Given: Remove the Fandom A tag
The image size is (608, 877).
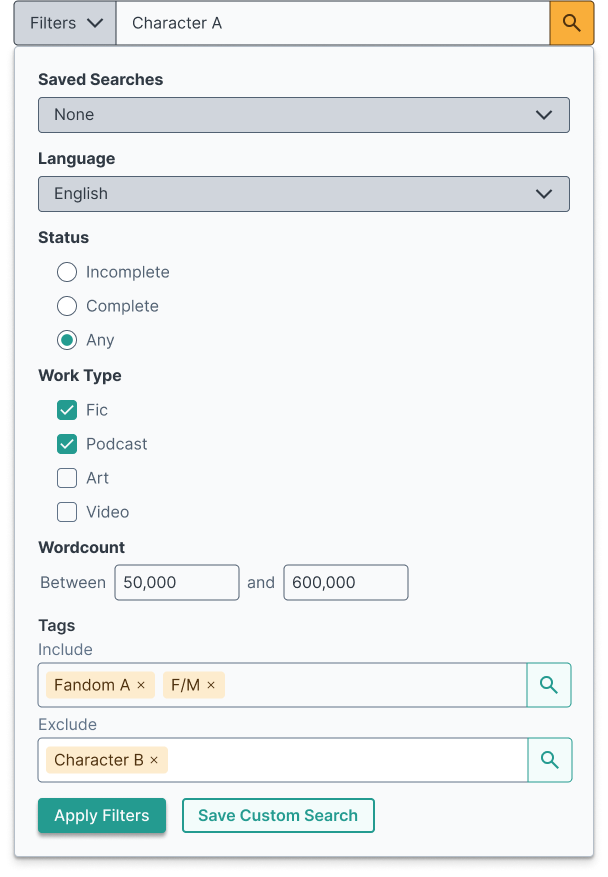Looking at the screenshot, I should pos(141,685).
